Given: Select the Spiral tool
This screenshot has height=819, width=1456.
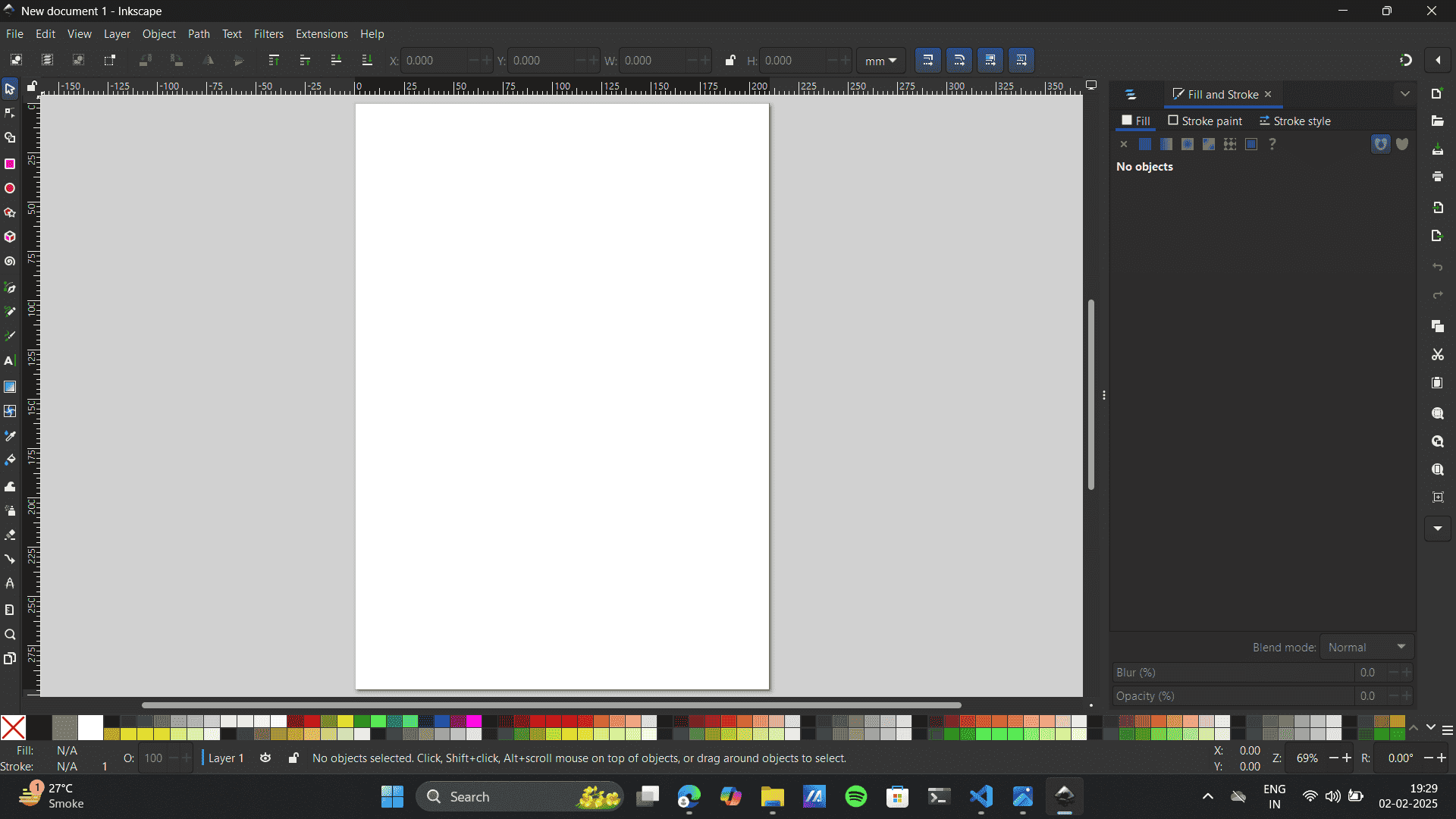Looking at the screenshot, I should (10, 262).
